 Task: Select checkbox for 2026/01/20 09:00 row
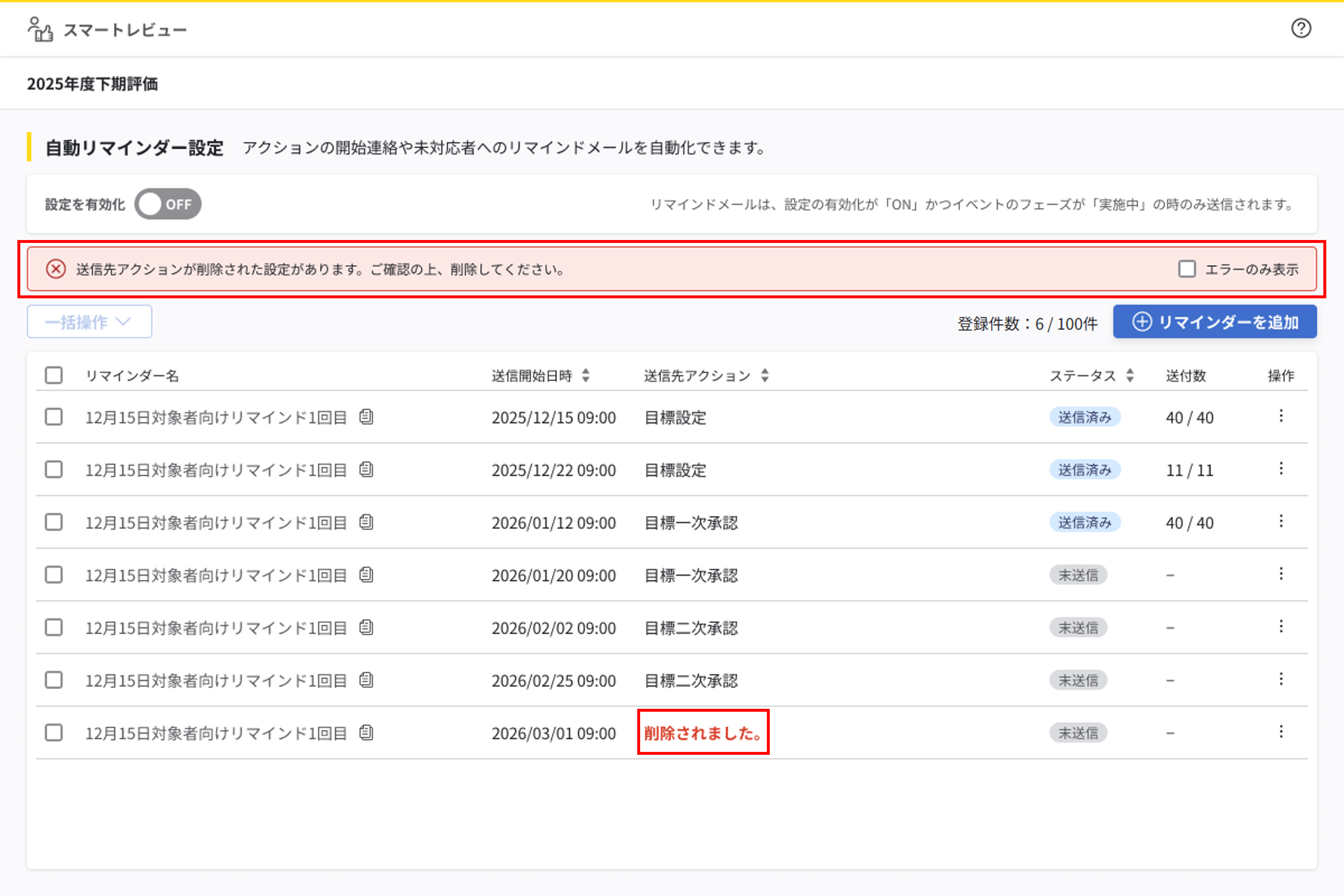point(54,575)
